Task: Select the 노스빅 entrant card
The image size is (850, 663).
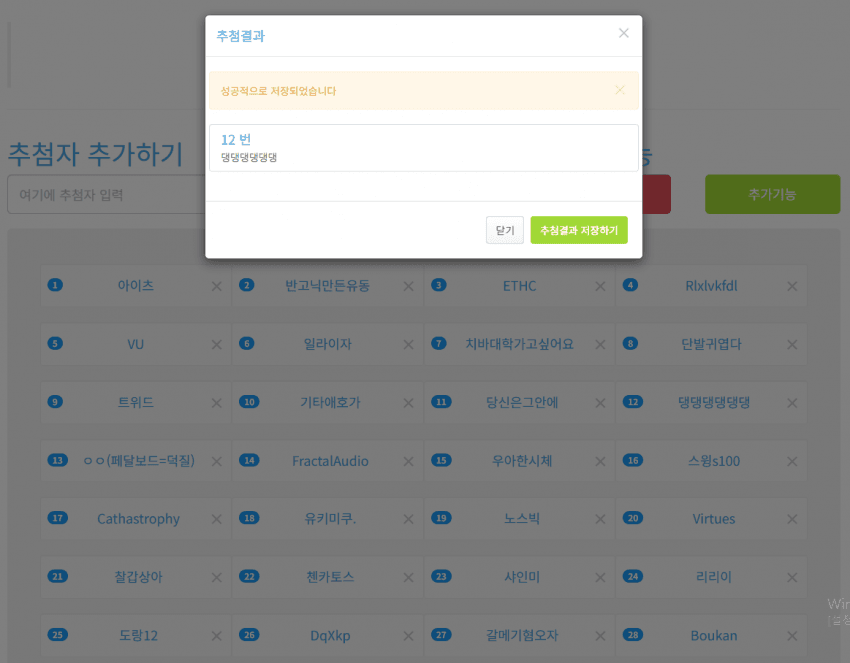Action: pyautogui.click(x=521, y=519)
